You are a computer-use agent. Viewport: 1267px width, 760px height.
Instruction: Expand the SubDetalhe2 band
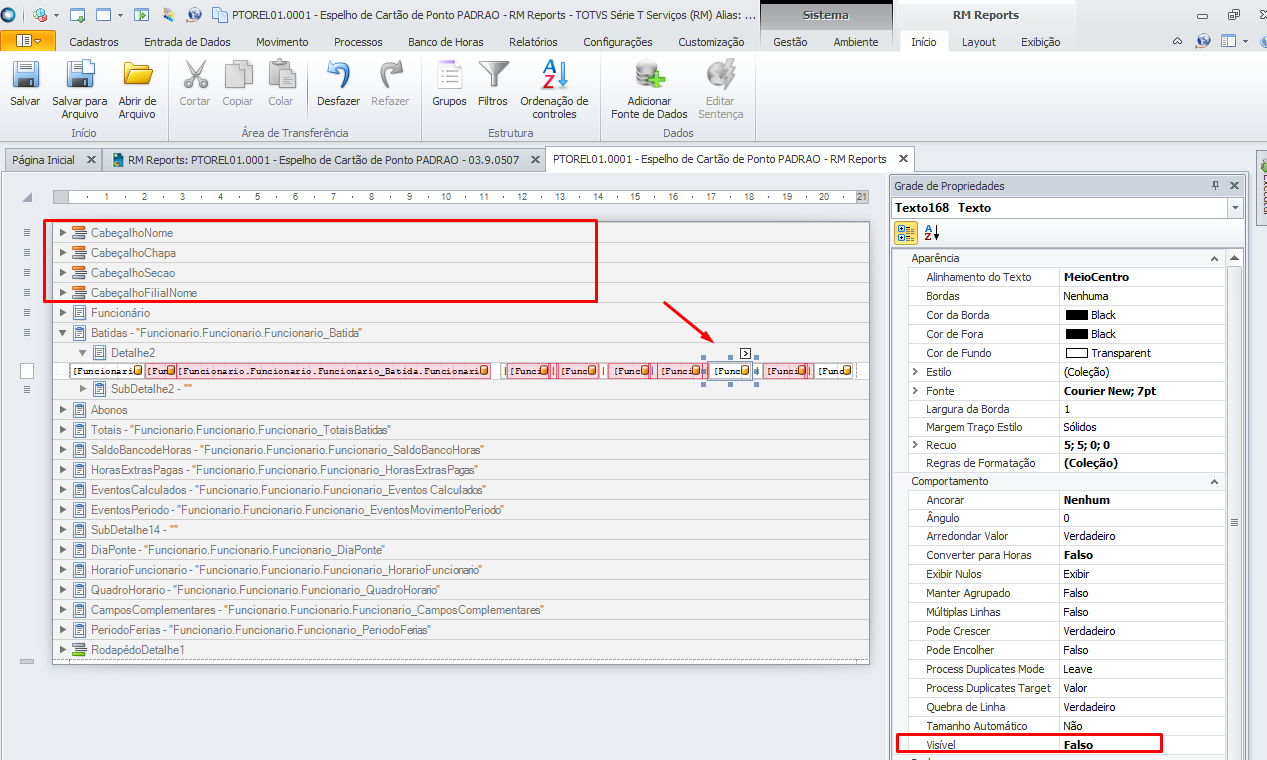coord(83,389)
